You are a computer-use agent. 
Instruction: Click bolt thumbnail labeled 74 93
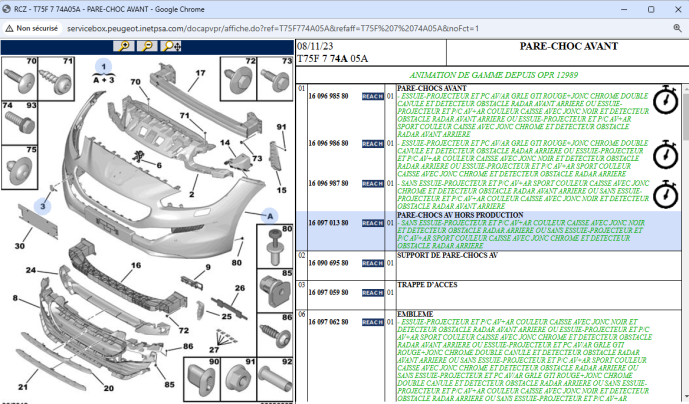point(19,123)
